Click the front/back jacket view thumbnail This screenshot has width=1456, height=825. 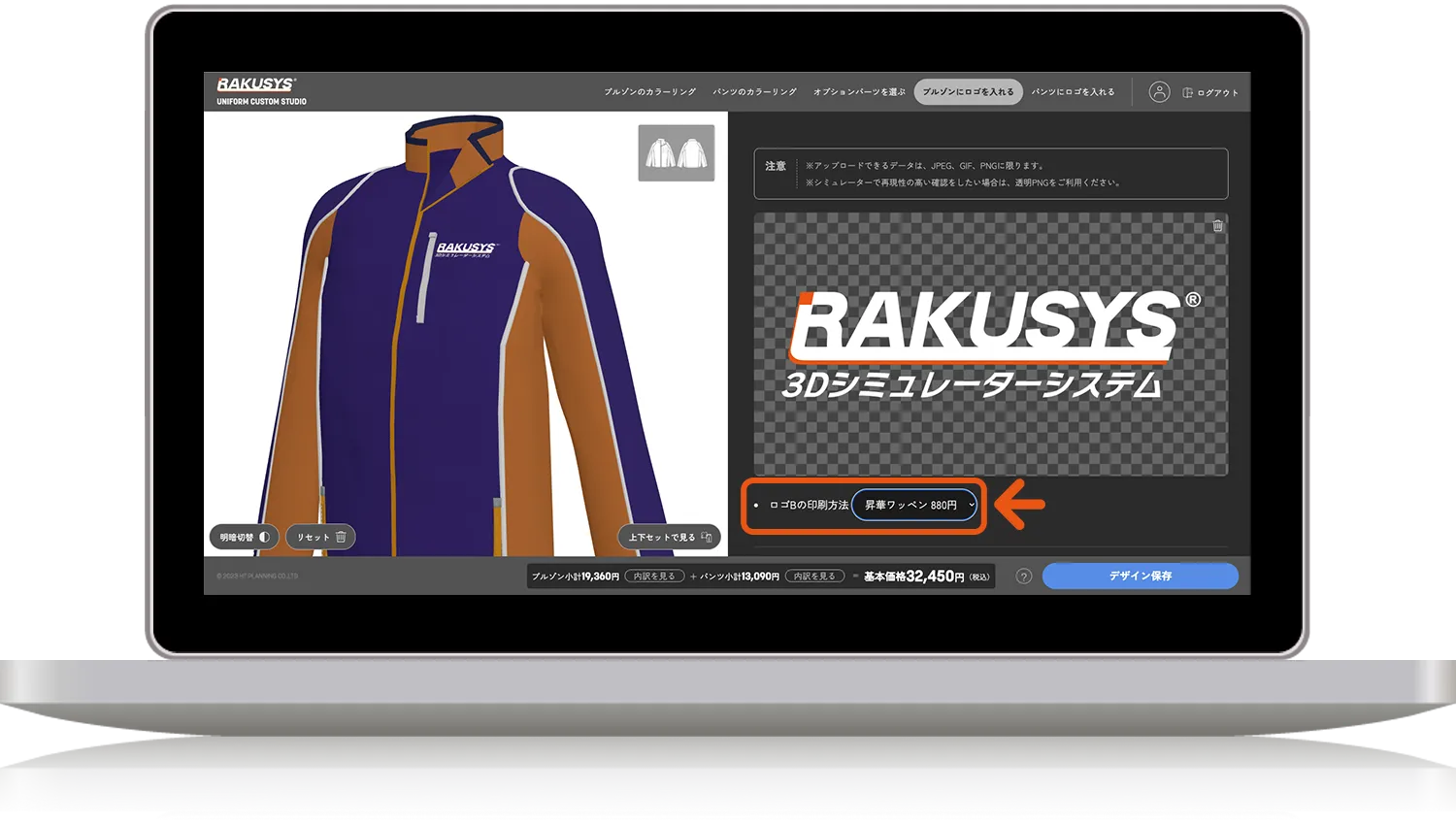click(676, 153)
